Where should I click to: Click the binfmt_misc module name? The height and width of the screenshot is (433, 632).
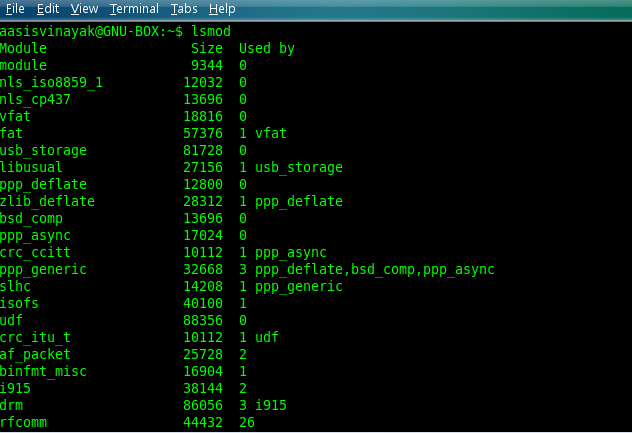click(43, 371)
